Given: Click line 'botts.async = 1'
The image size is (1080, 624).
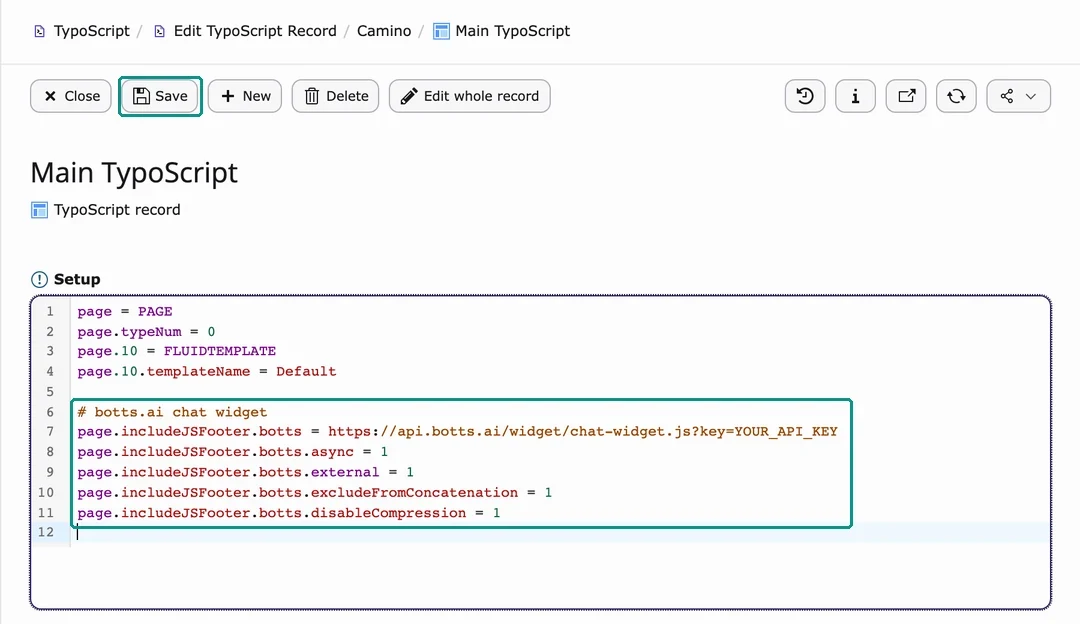Looking at the screenshot, I should point(233,452).
